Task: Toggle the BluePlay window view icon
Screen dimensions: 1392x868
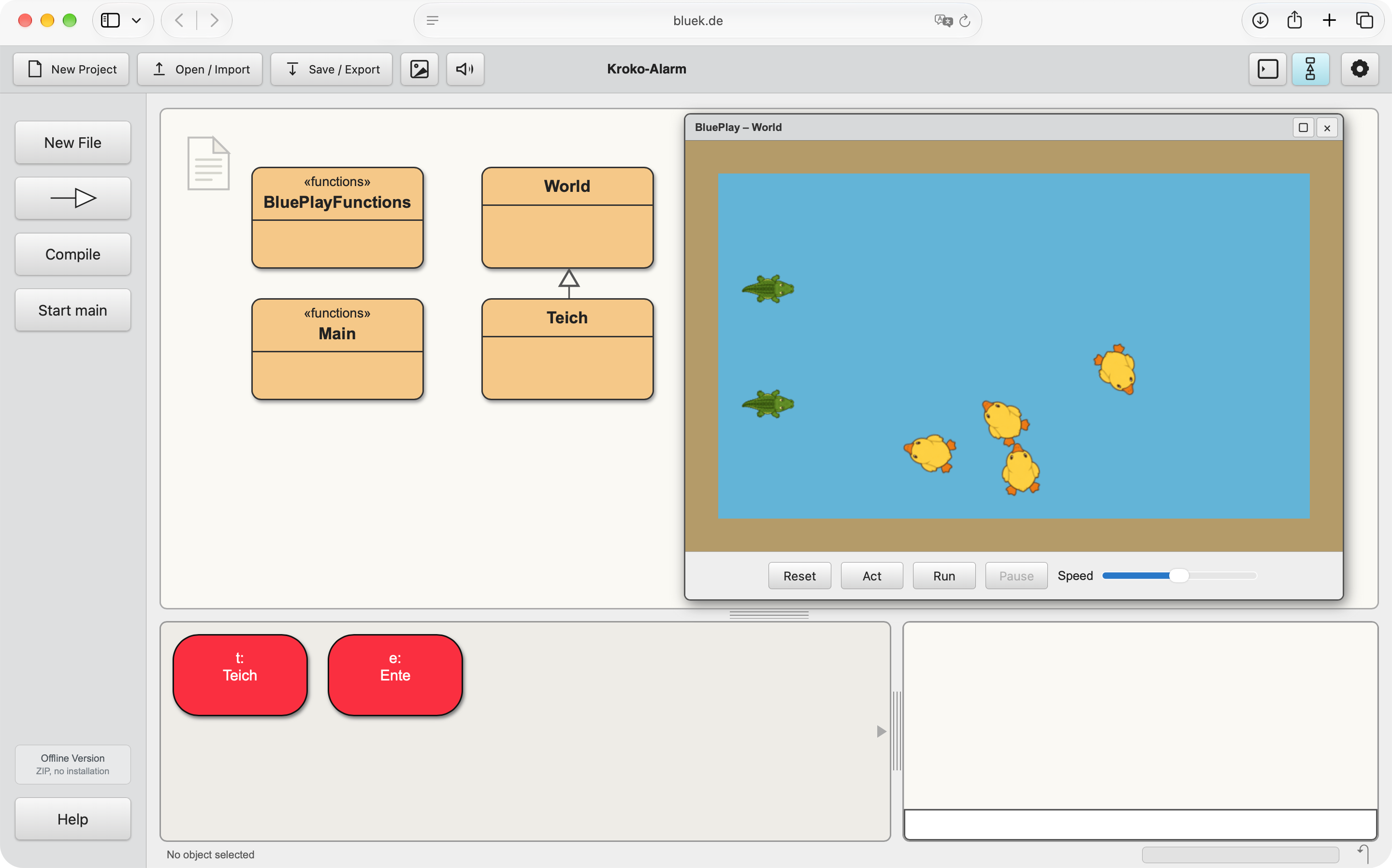Action: [1267, 69]
